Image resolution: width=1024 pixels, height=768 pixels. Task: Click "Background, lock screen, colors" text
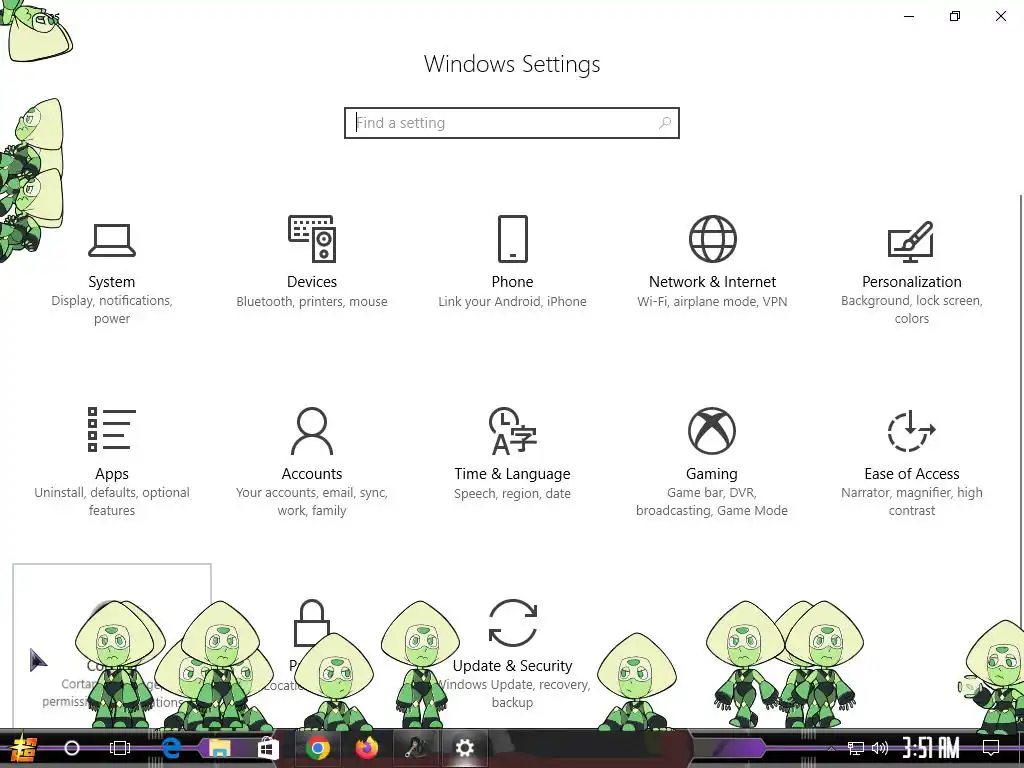click(x=912, y=310)
